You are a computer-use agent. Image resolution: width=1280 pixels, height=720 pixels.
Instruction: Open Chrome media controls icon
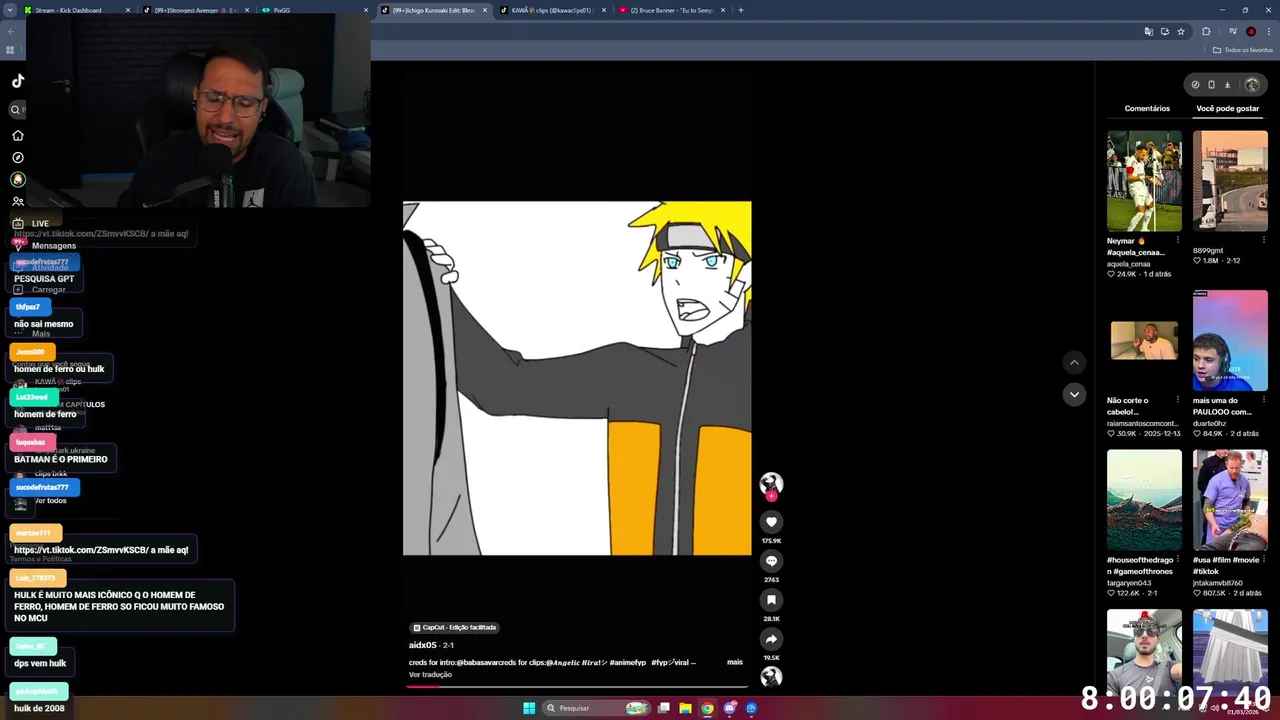click(x=1232, y=31)
